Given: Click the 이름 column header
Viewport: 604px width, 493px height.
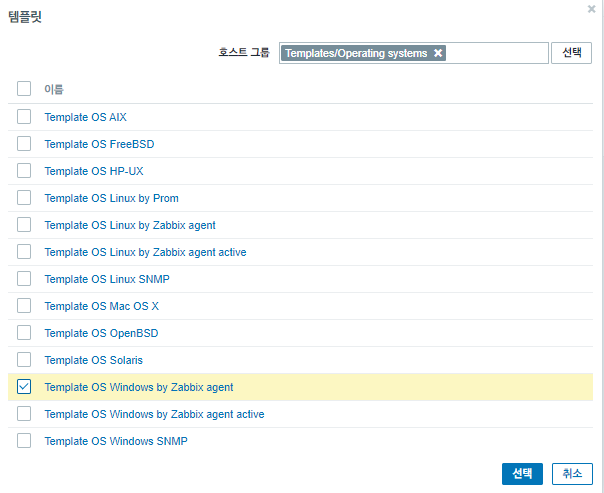Looking at the screenshot, I should pos(54,89).
